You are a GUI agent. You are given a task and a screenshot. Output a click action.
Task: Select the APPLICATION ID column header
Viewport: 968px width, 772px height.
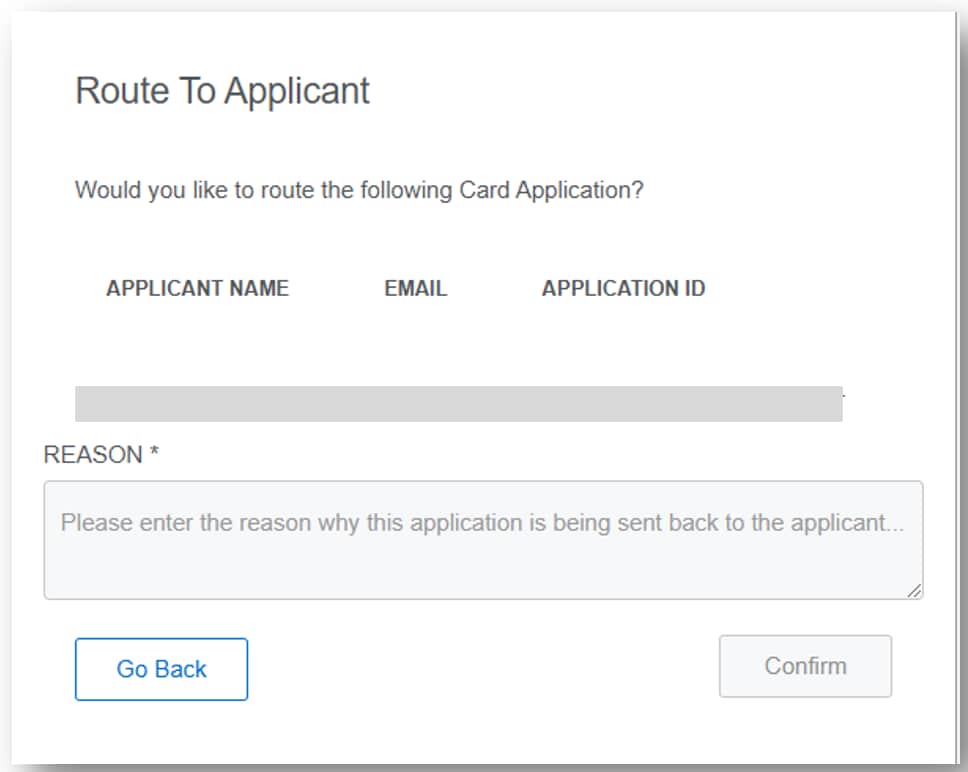click(x=623, y=288)
